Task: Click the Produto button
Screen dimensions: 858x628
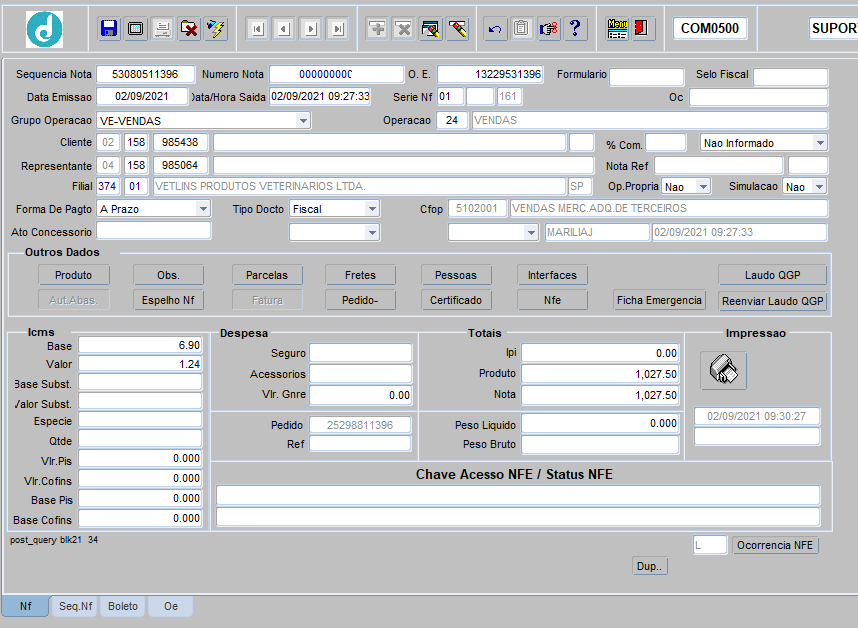Action: tap(73, 275)
